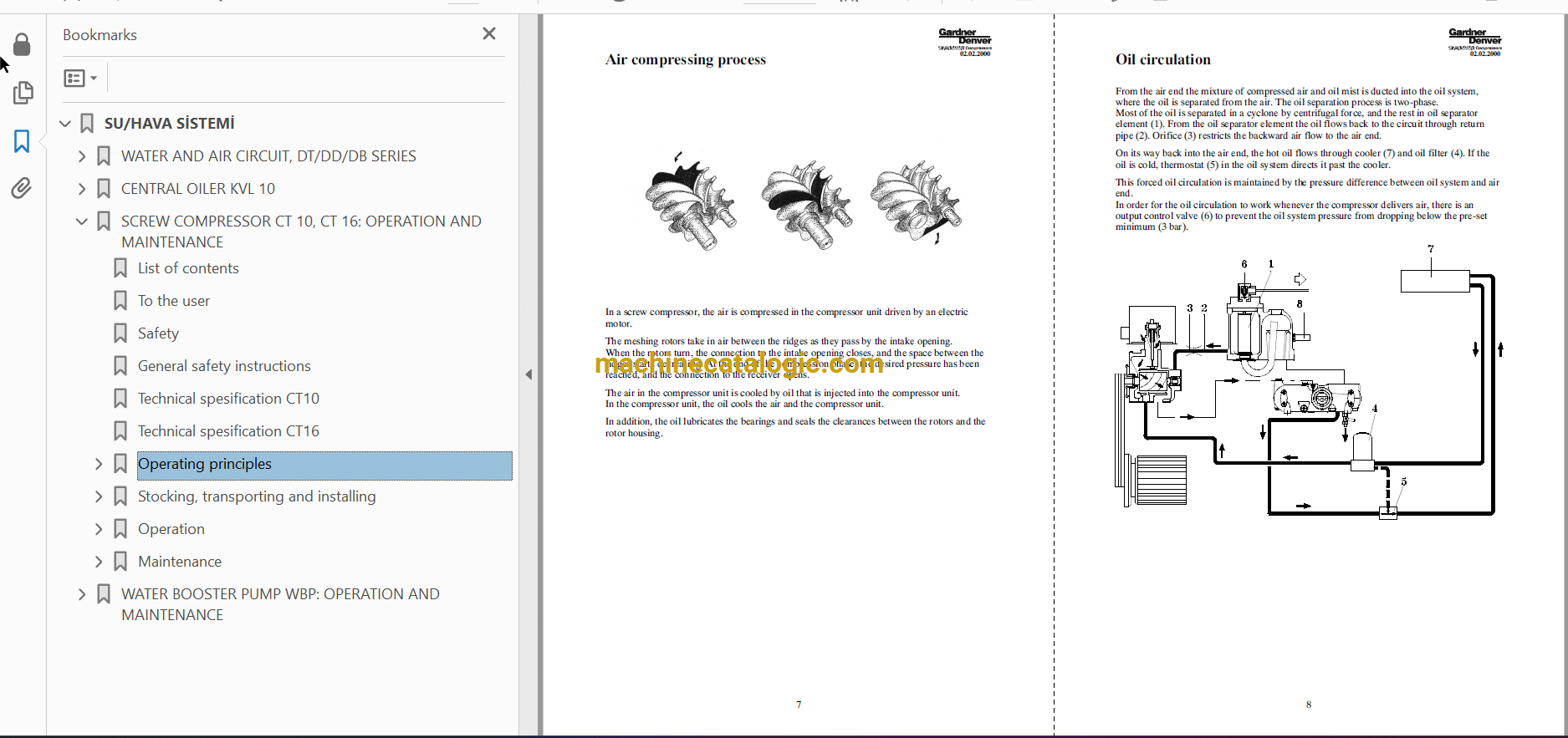1568x738 pixels.
Task: Go to WATER AND AIR CIRCUIT section
Action: [x=268, y=156]
